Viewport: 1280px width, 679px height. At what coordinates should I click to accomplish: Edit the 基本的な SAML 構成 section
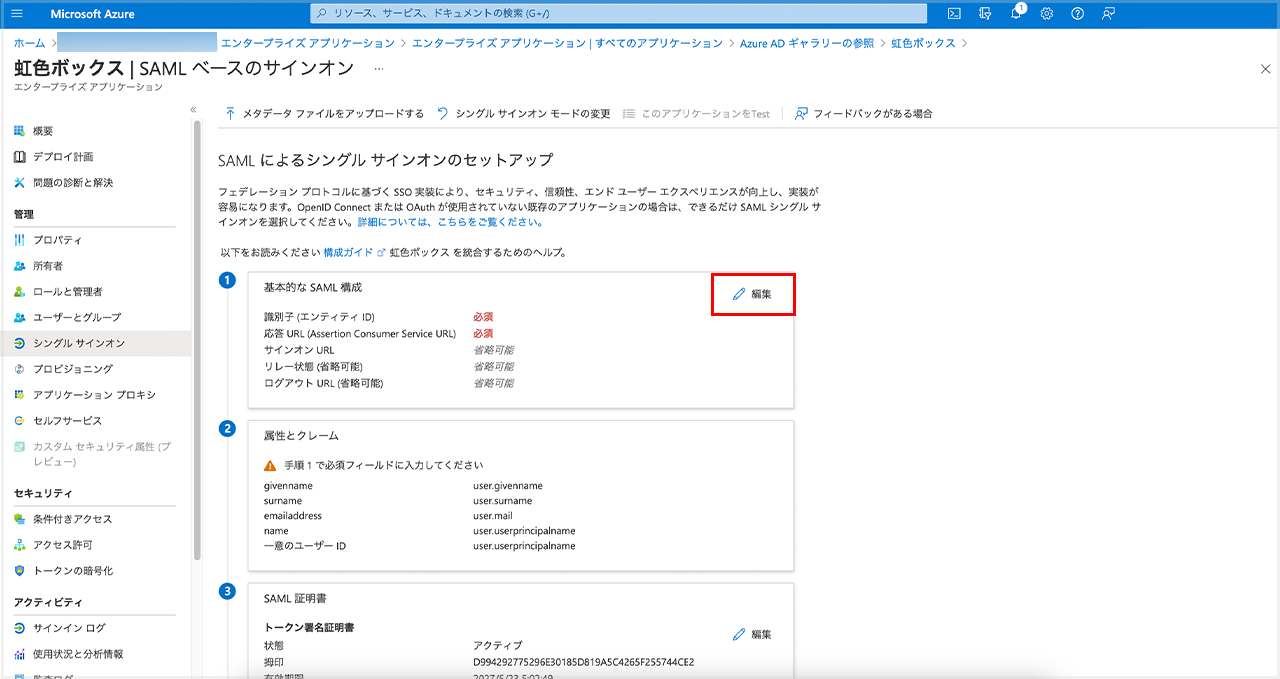[x=752, y=294]
